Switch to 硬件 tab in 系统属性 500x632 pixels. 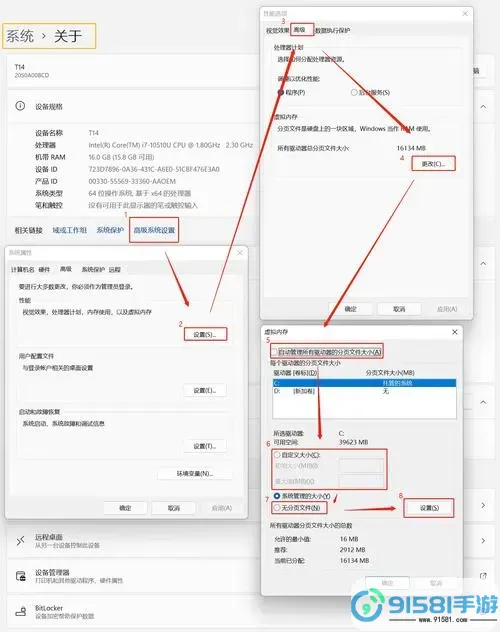[x=44, y=269]
